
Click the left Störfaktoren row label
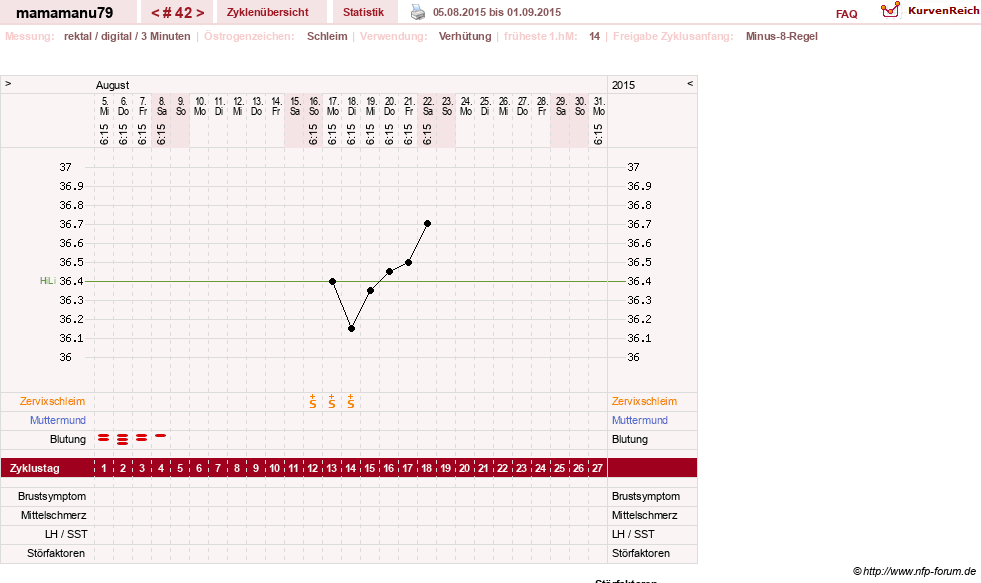click(x=56, y=553)
